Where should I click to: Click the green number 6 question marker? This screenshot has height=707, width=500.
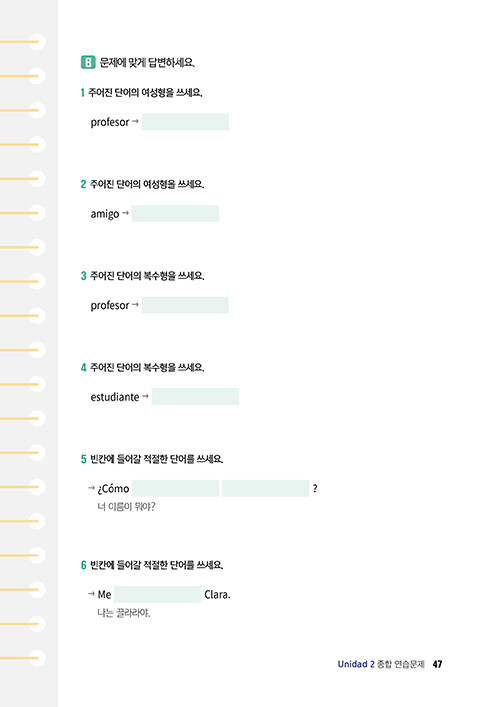(x=83, y=565)
